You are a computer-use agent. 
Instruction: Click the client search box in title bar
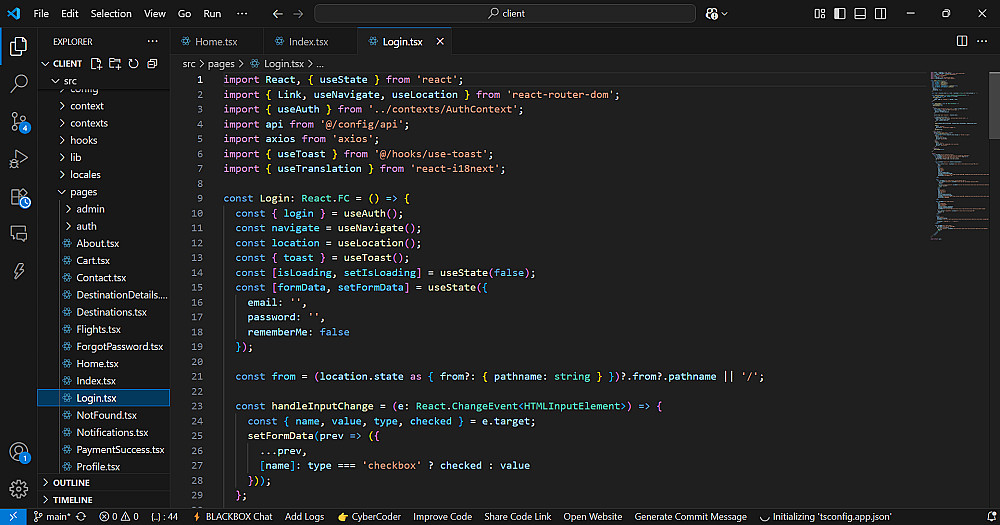(505, 14)
